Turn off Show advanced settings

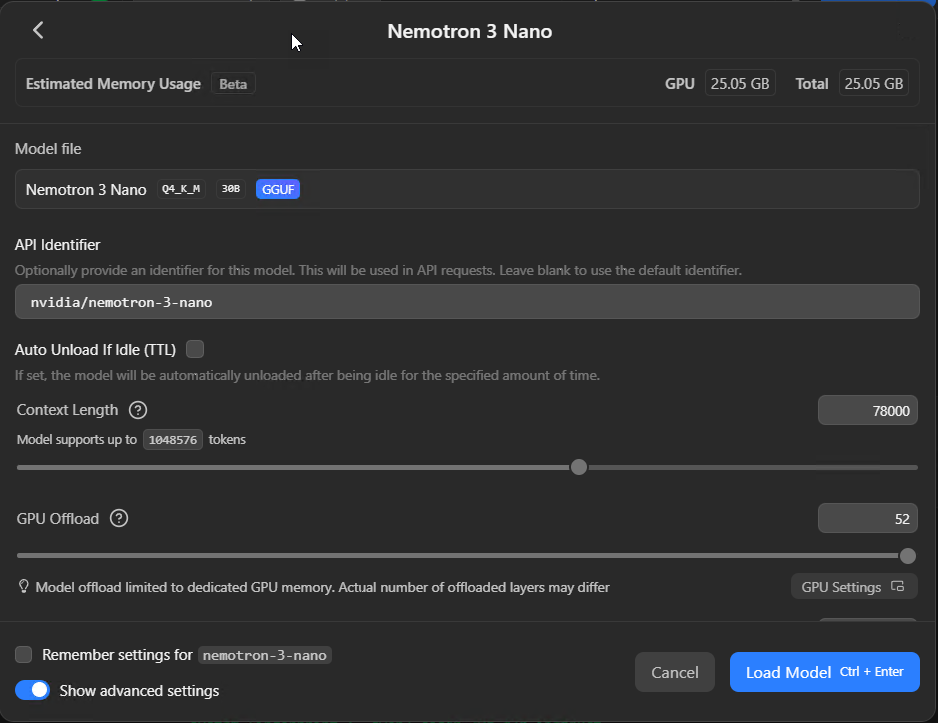[30, 689]
